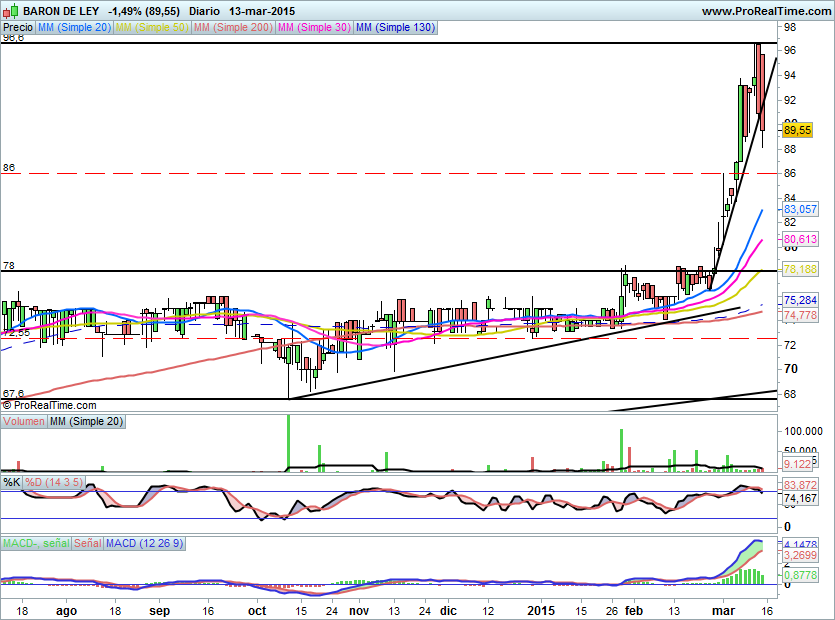
Task: Select the 2015 marker on time axis
Action: (x=540, y=609)
